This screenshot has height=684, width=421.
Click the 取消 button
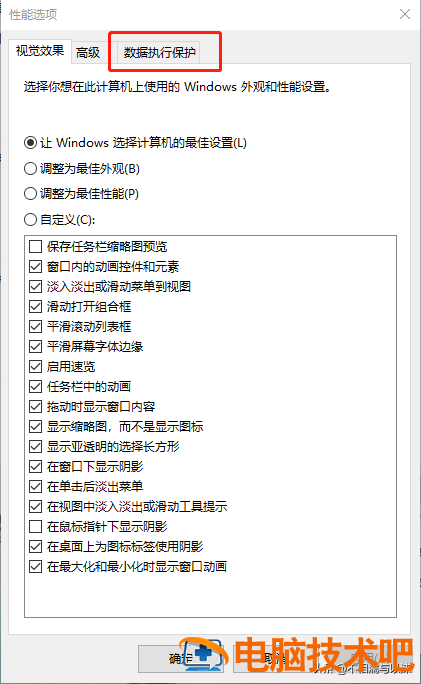pos(277,659)
